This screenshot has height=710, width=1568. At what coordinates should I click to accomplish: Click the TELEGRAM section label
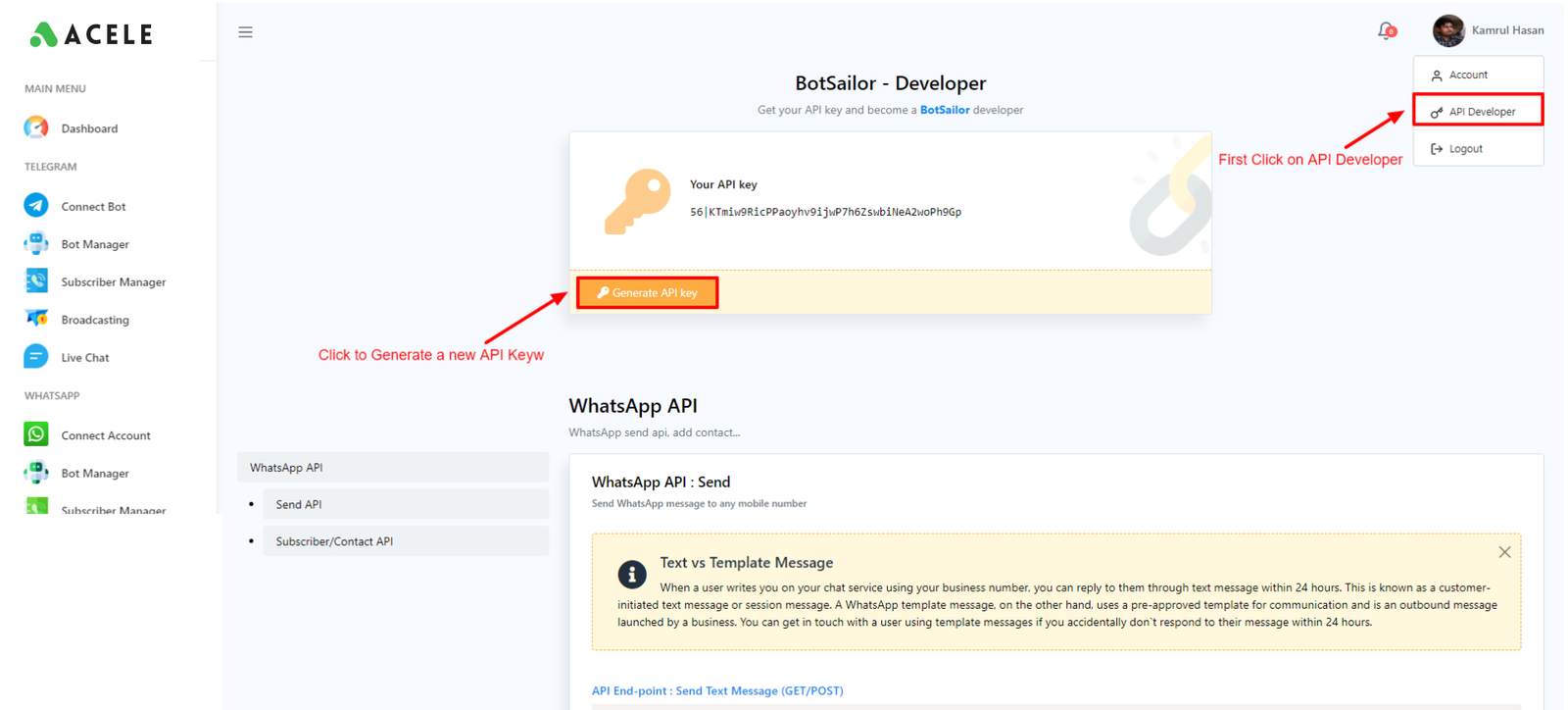click(50, 167)
